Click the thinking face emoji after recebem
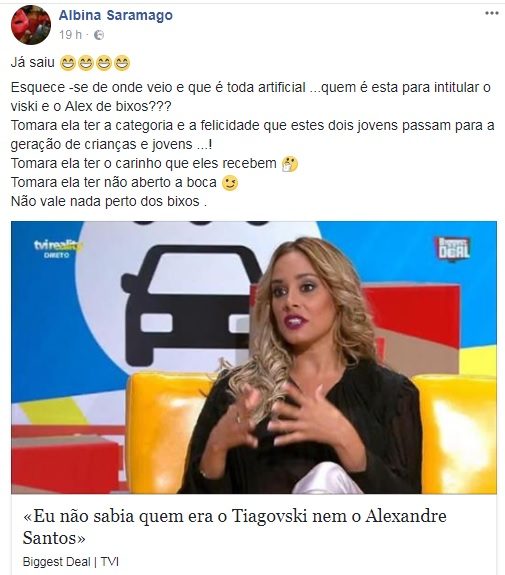 click(x=290, y=164)
